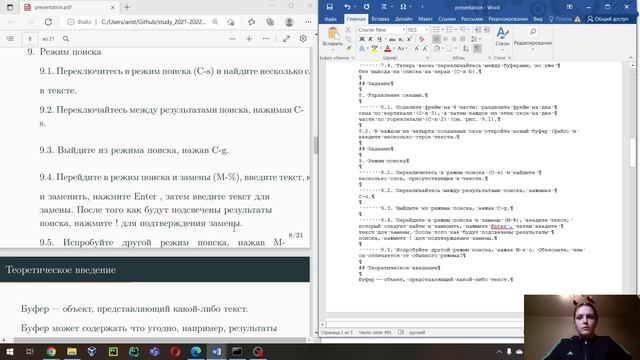Viewport: 640px width, 360px height.
Task: Increase paragraph indent in Word ribbon
Action: coord(487,30)
